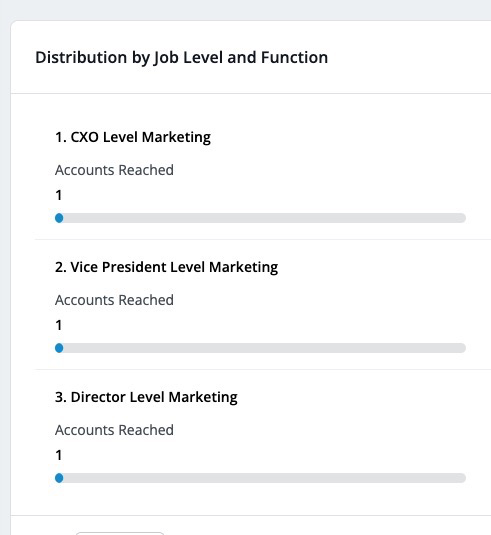
Task: Click the header divider under the card title
Action: [x=251, y=93]
